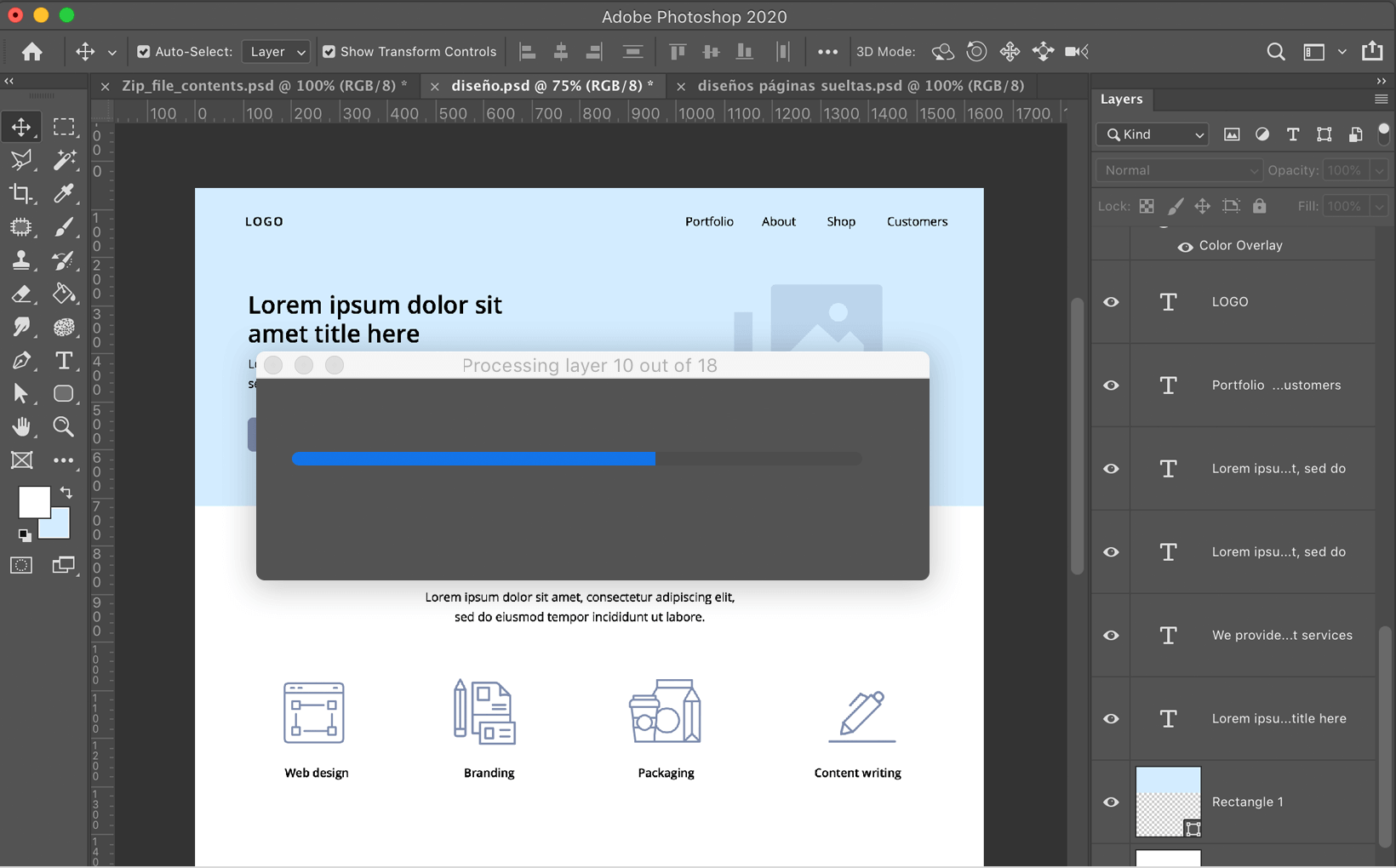Select the Crop tool
The image size is (1396, 868).
point(21,194)
